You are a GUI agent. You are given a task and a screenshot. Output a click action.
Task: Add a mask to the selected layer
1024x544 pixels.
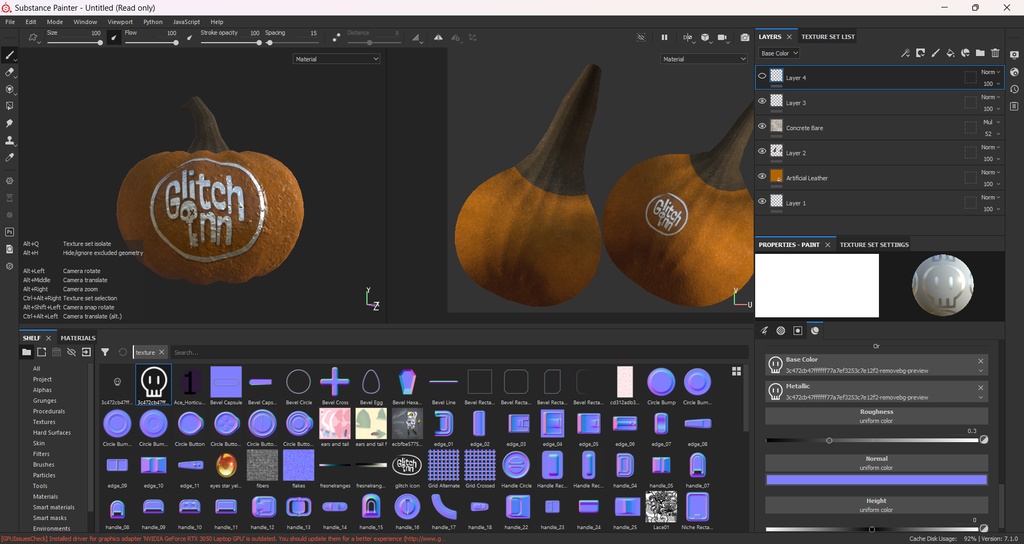(920, 53)
